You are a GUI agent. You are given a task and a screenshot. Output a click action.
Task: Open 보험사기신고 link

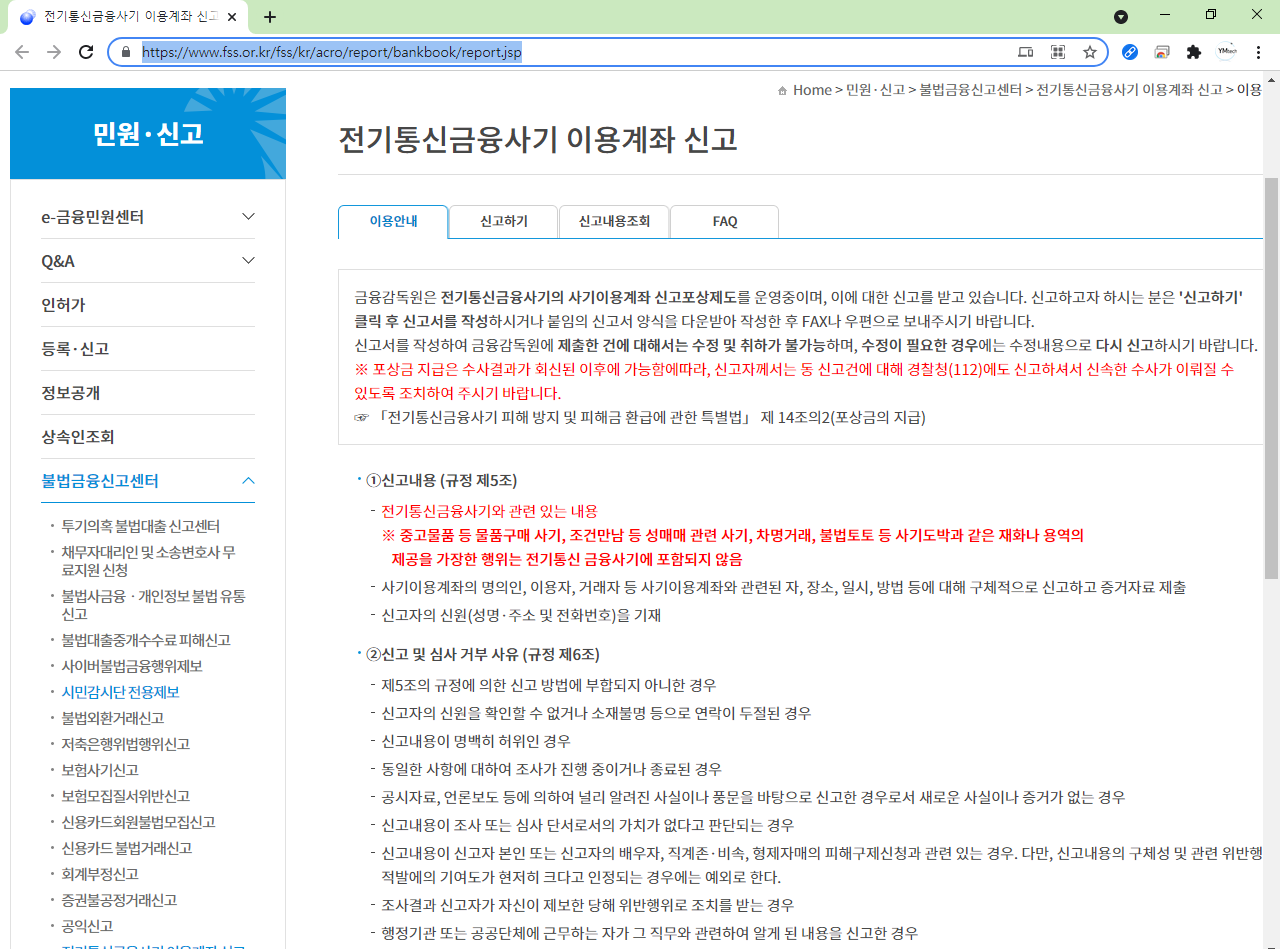(x=100, y=770)
